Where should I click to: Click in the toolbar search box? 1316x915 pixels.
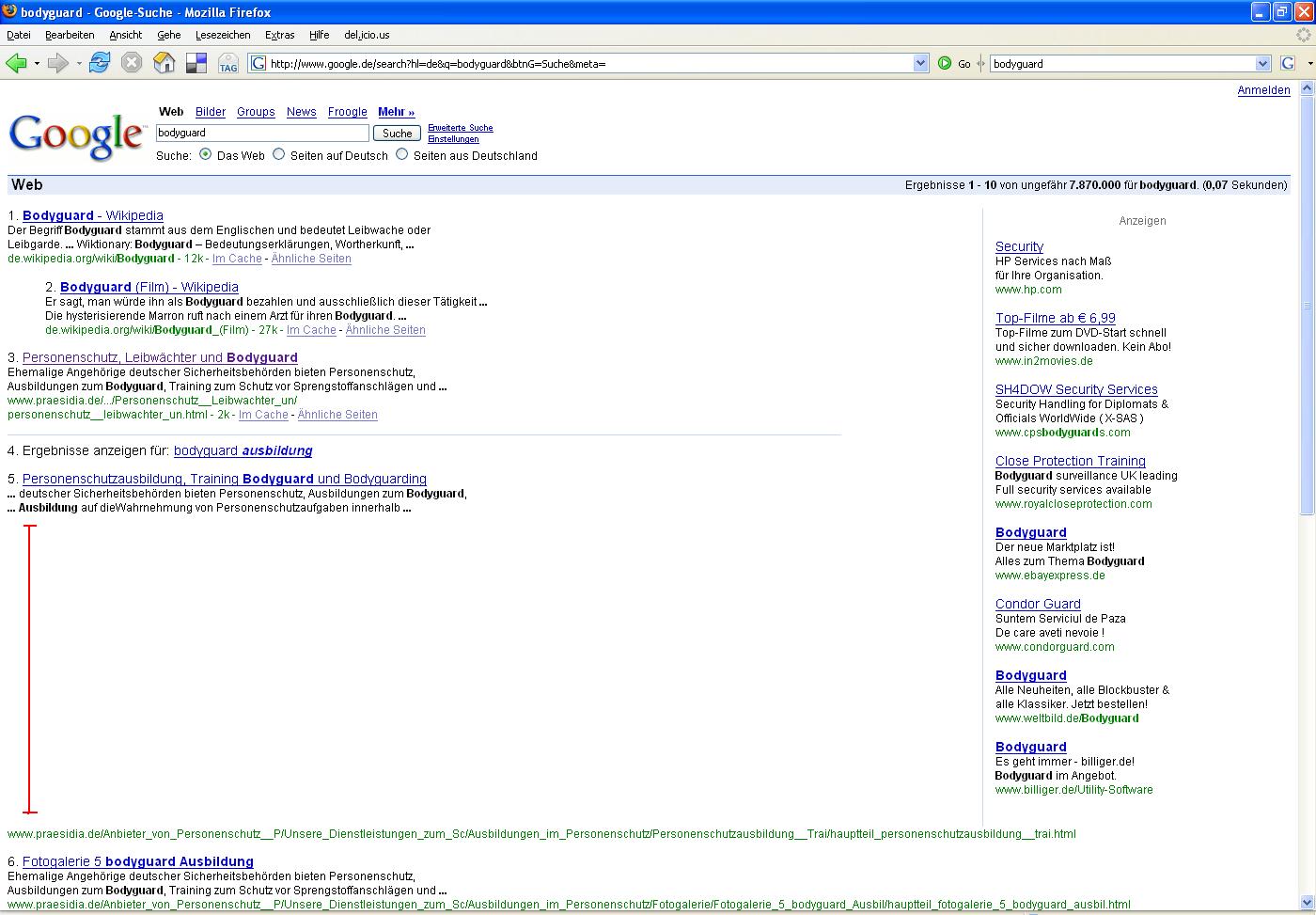1122,63
